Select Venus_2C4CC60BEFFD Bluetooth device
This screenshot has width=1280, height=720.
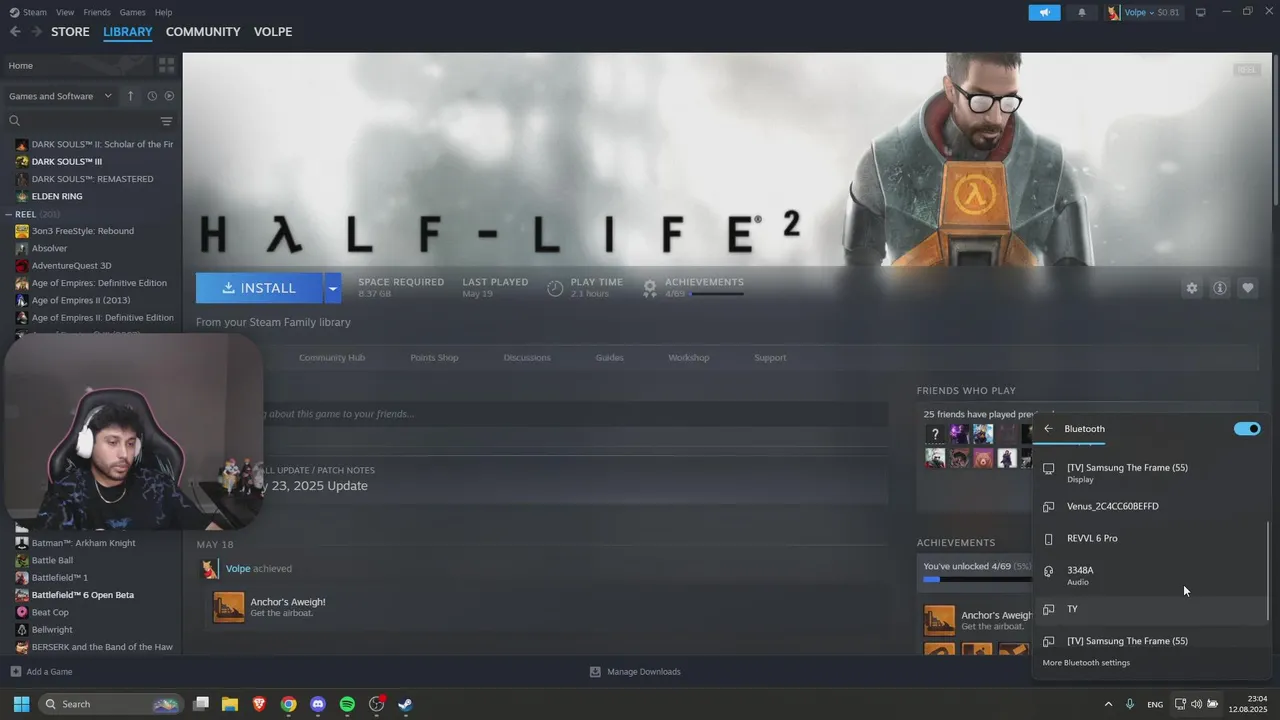coord(1150,506)
